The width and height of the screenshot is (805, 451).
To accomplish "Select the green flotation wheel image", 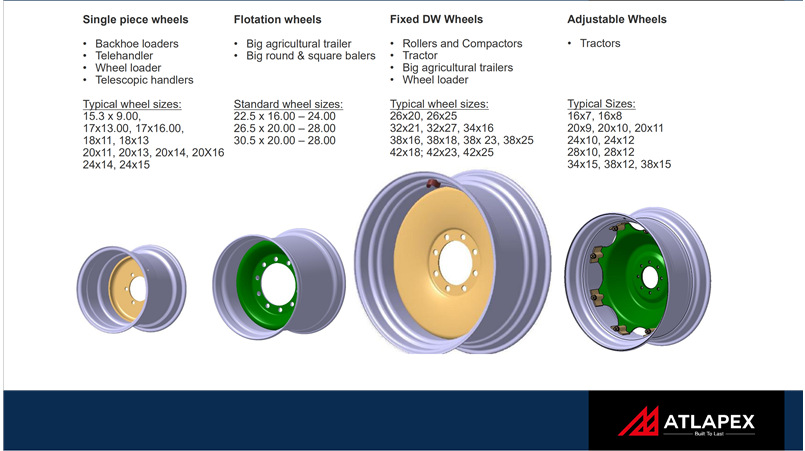I will [x=278, y=283].
